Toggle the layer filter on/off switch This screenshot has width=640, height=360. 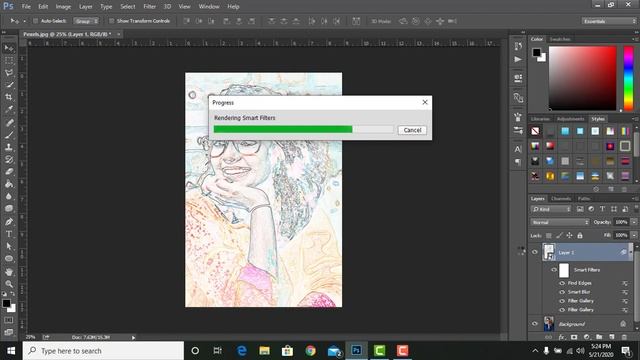click(x=636, y=209)
